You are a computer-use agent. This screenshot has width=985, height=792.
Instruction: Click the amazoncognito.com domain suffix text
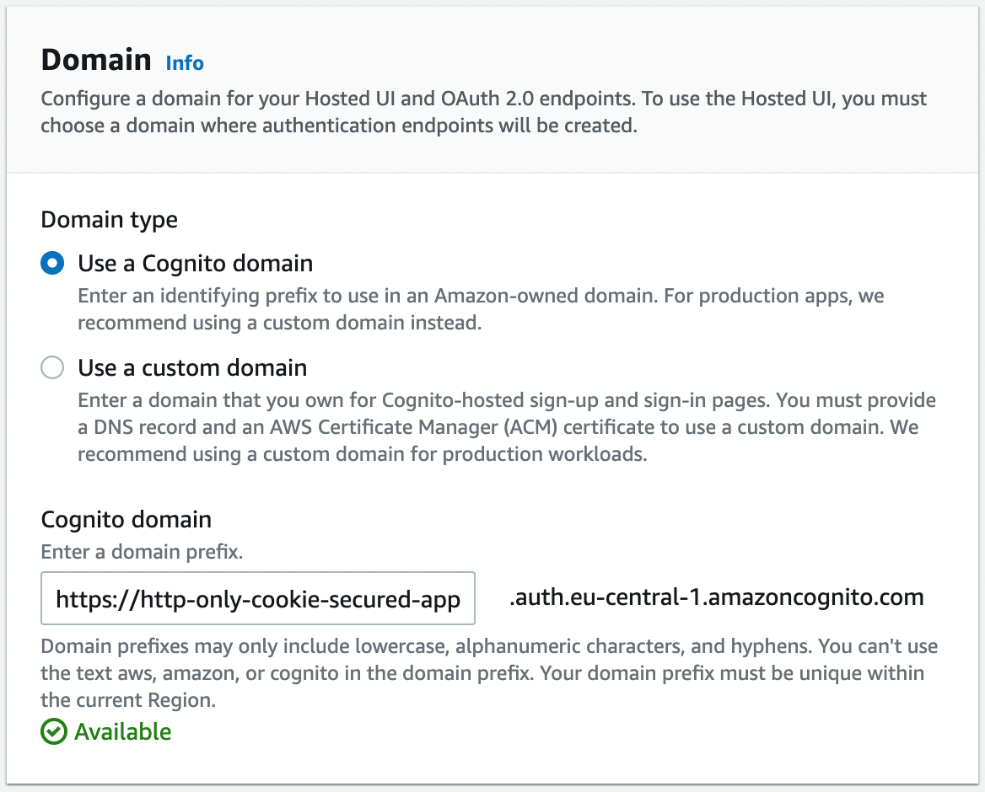(716, 597)
